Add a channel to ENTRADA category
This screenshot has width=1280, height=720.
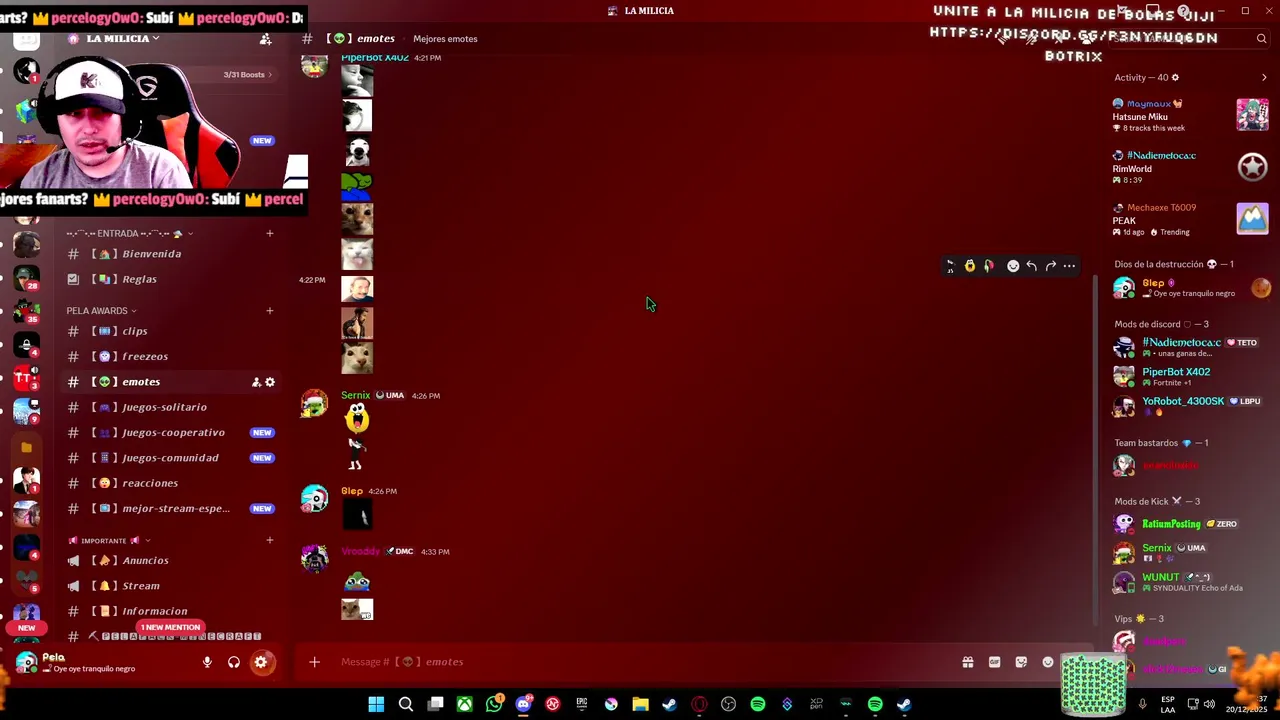click(270, 234)
